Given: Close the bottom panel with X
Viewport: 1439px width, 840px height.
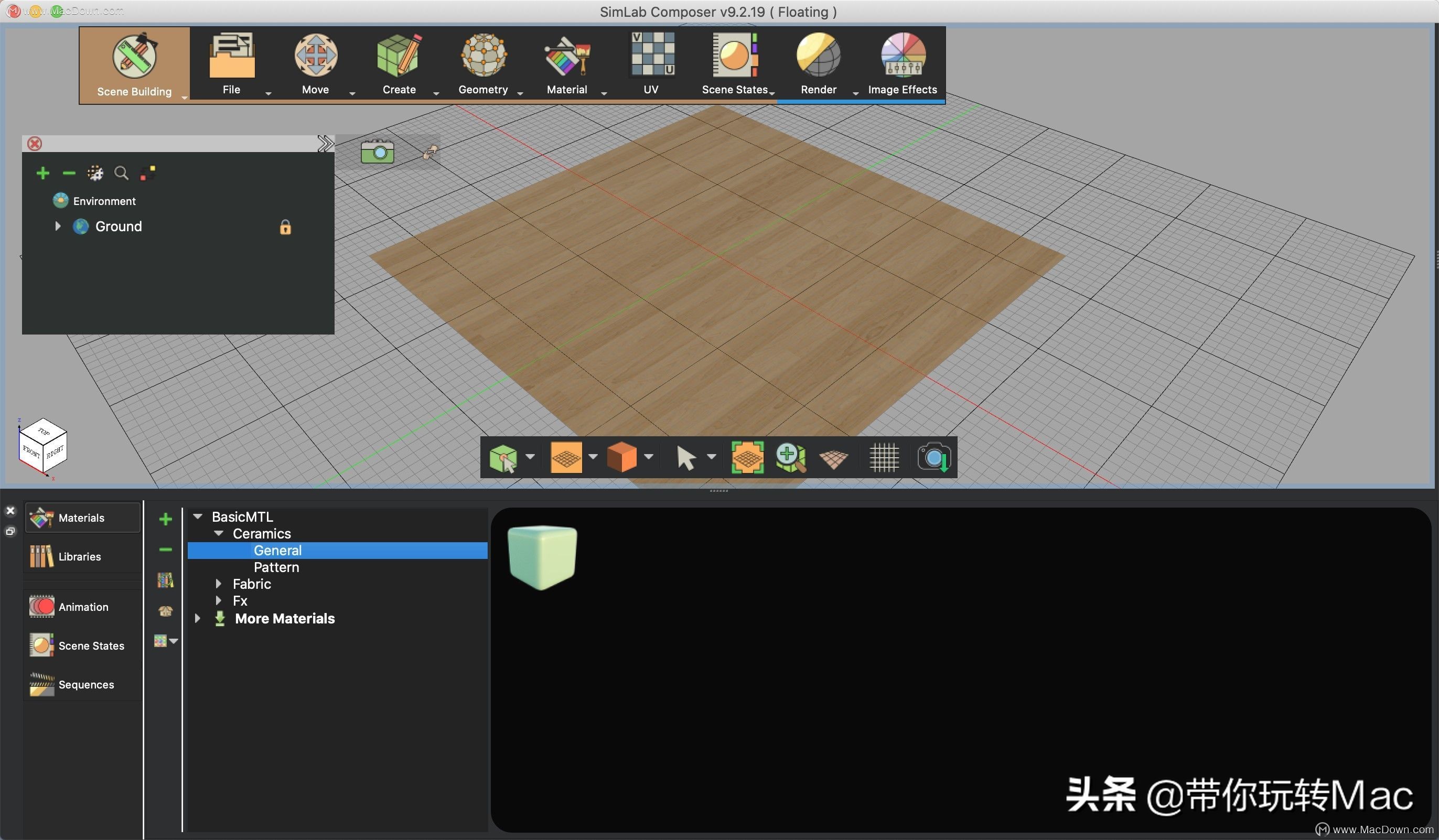Looking at the screenshot, I should 10,511.
